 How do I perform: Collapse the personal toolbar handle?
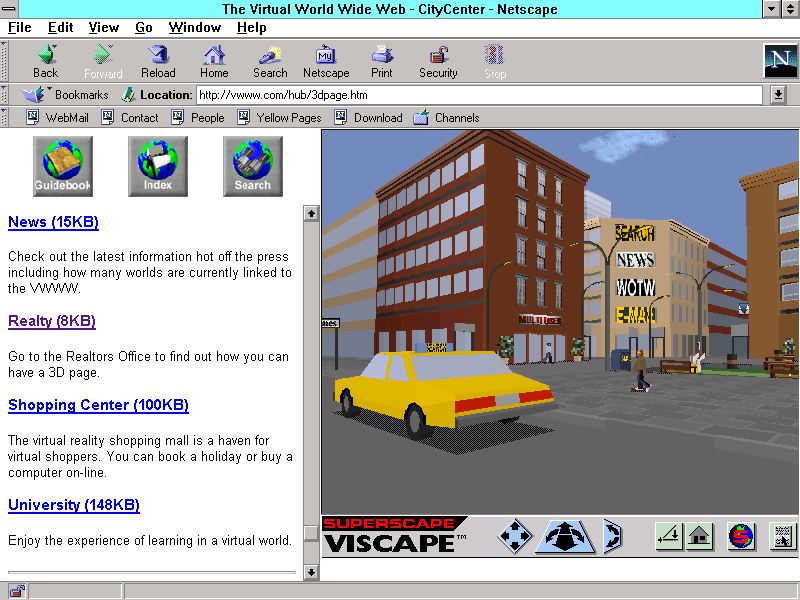click(4, 117)
